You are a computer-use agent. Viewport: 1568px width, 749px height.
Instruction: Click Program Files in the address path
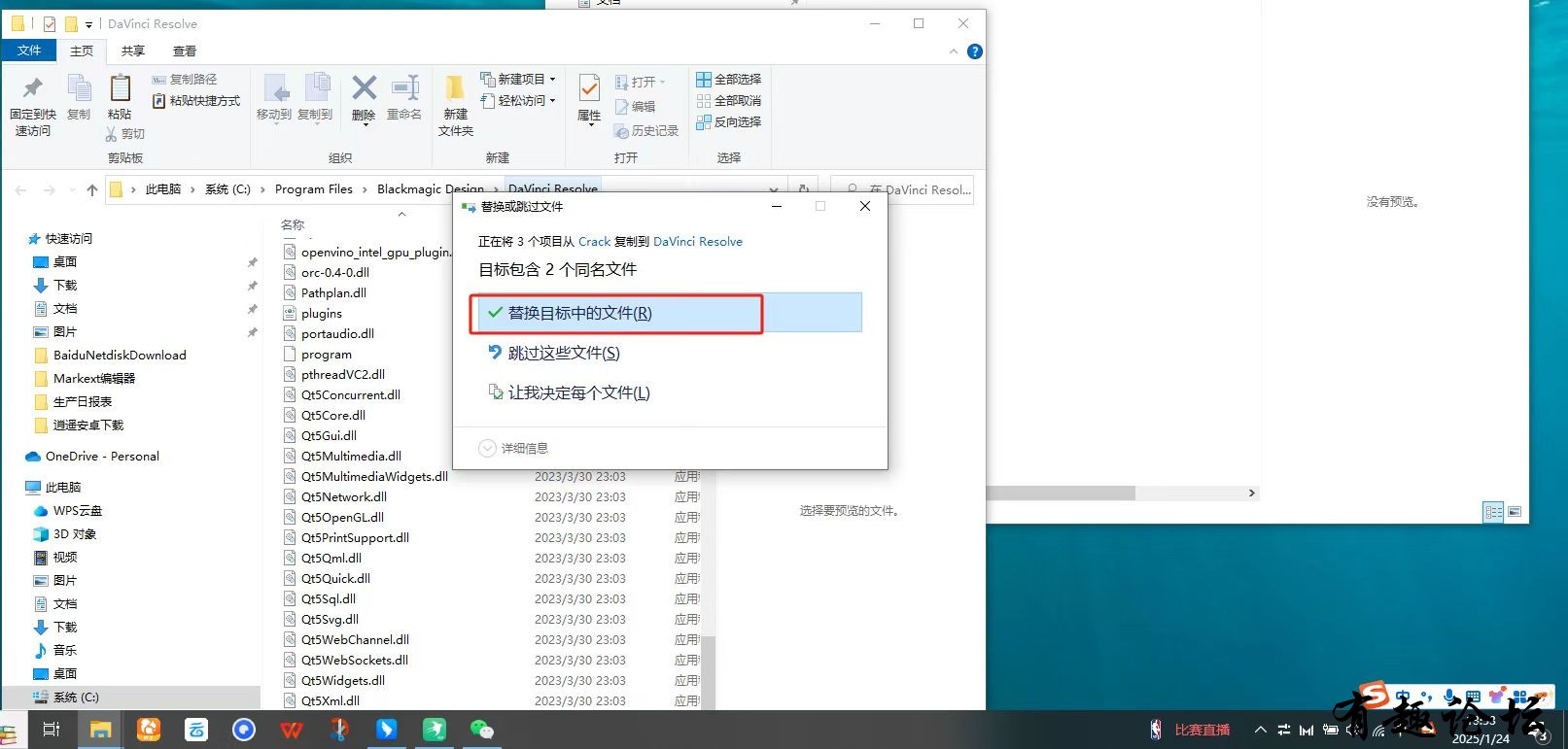coord(314,189)
